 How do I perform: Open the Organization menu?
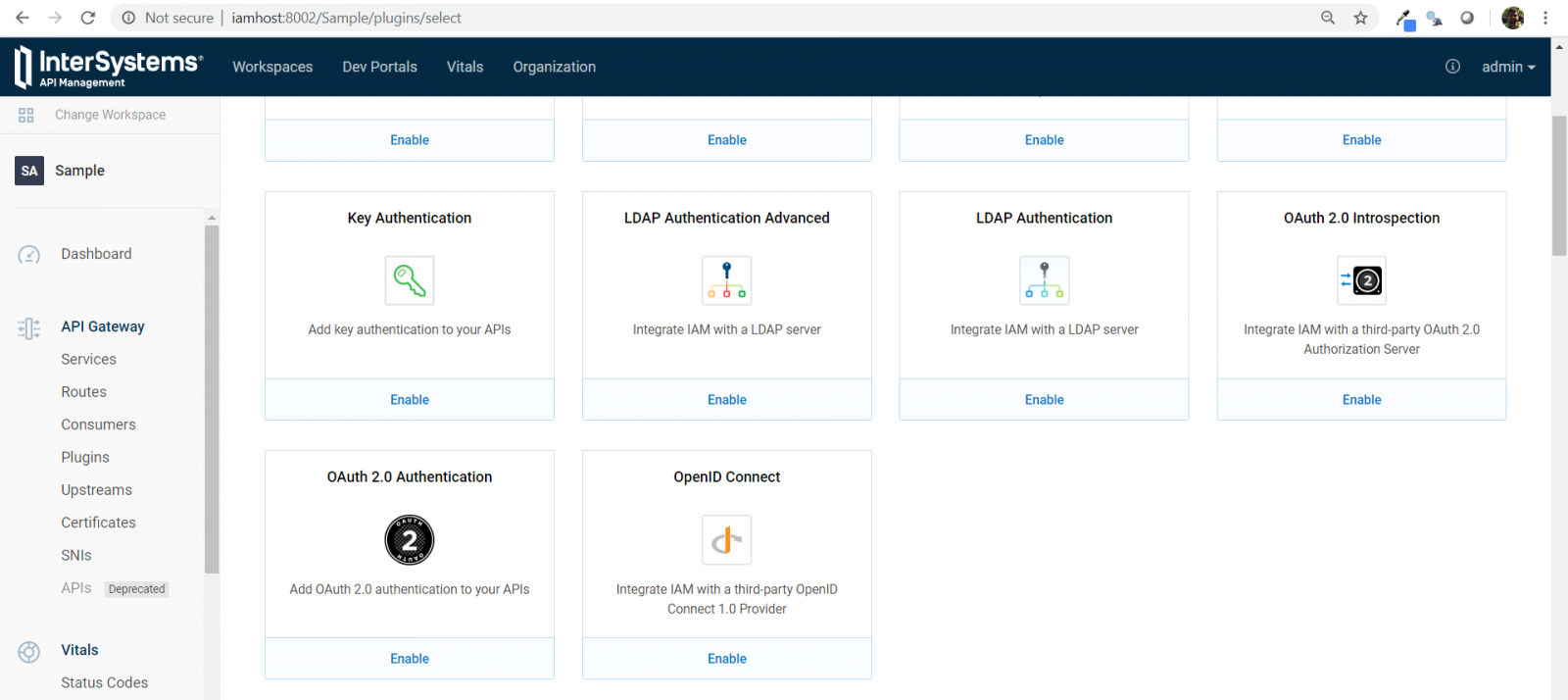point(555,67)
